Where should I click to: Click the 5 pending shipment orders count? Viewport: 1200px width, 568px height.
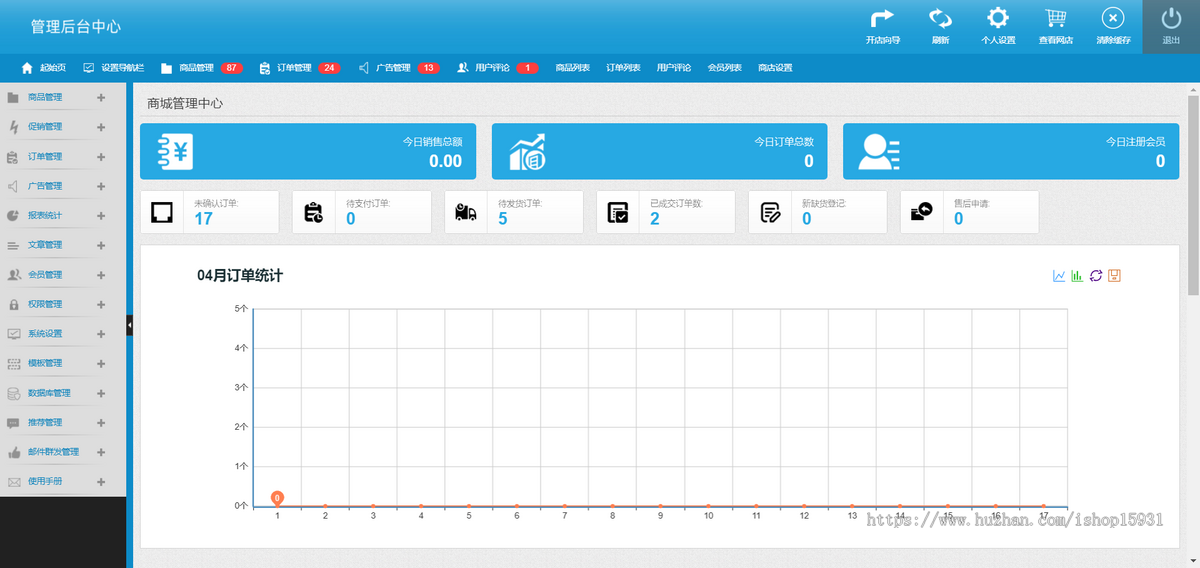point(503,219)
